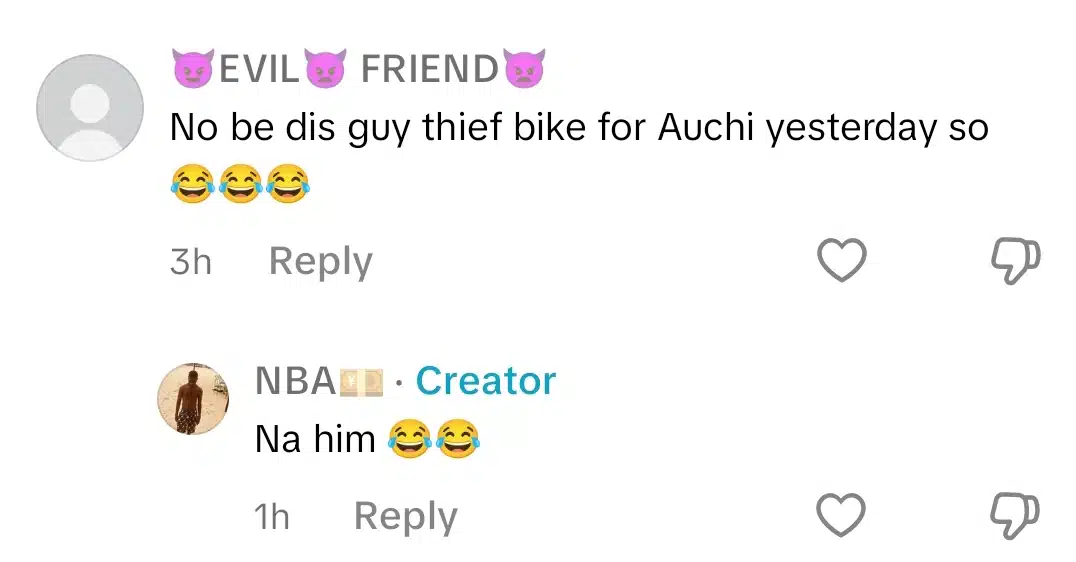The image size is (1076, 562).
Task: Open NBA creator's profile picture
Action: [193, 399]
